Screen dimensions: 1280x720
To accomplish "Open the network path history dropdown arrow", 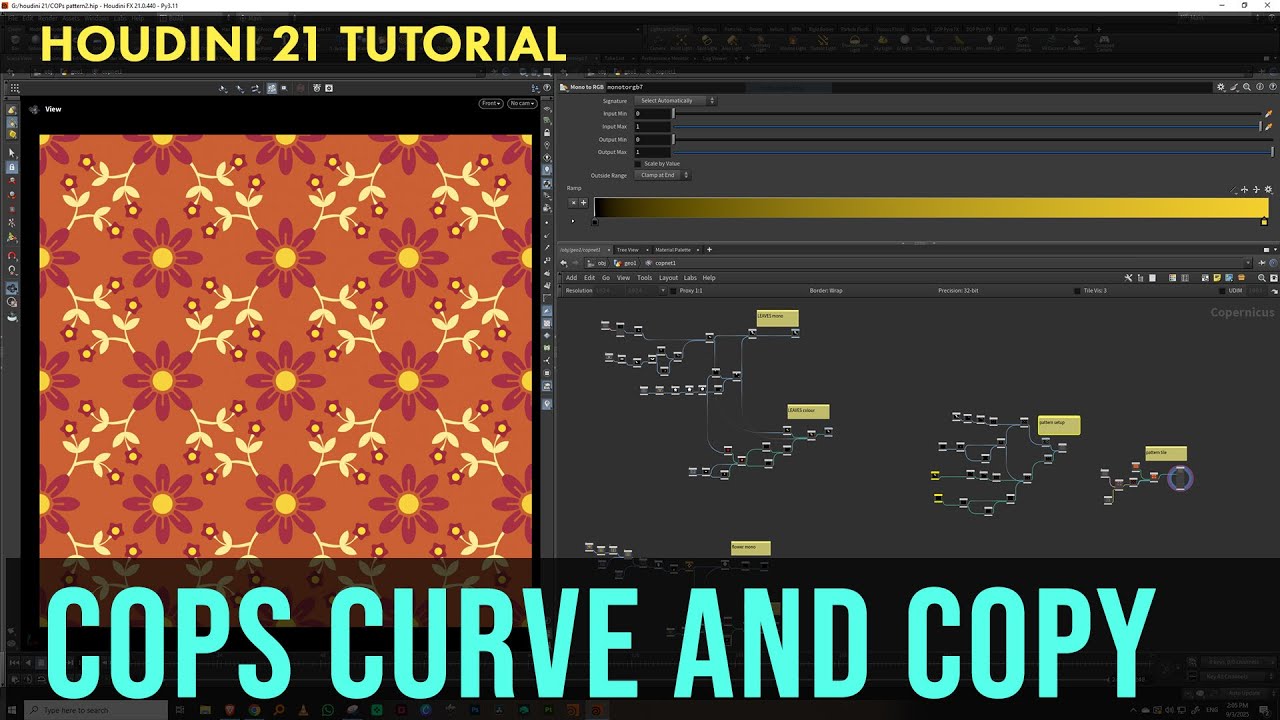I will point(1248,263).
